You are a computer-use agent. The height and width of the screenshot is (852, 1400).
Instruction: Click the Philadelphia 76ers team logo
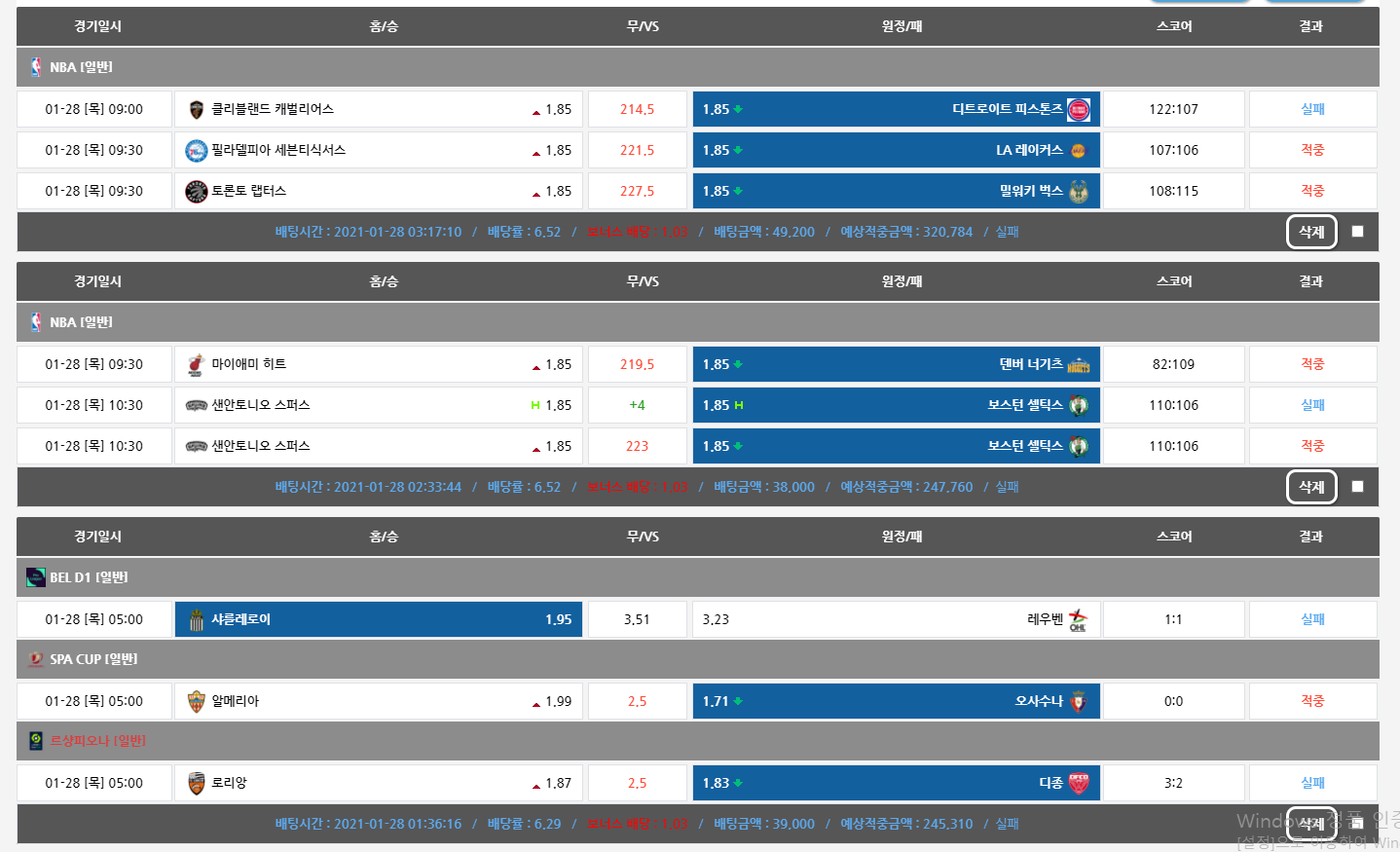196,151
